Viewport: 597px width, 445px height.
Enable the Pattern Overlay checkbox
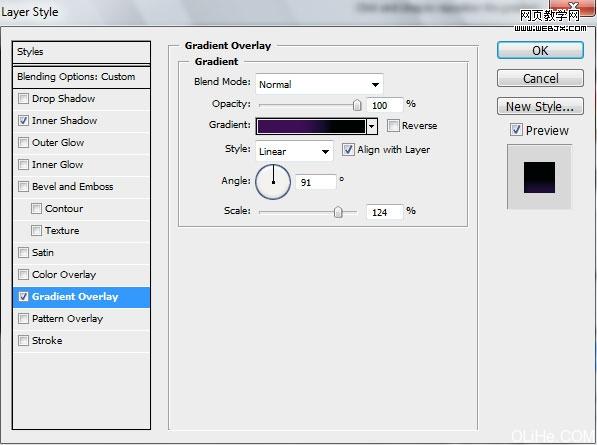tap(23, 319)
